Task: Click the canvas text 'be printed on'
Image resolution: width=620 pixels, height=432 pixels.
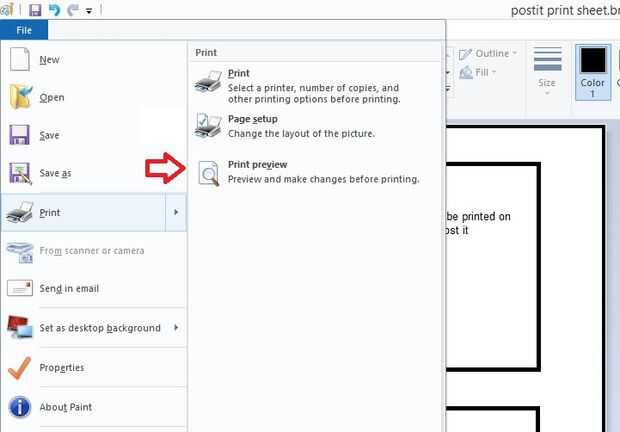Action: click(x=478, y=217)
